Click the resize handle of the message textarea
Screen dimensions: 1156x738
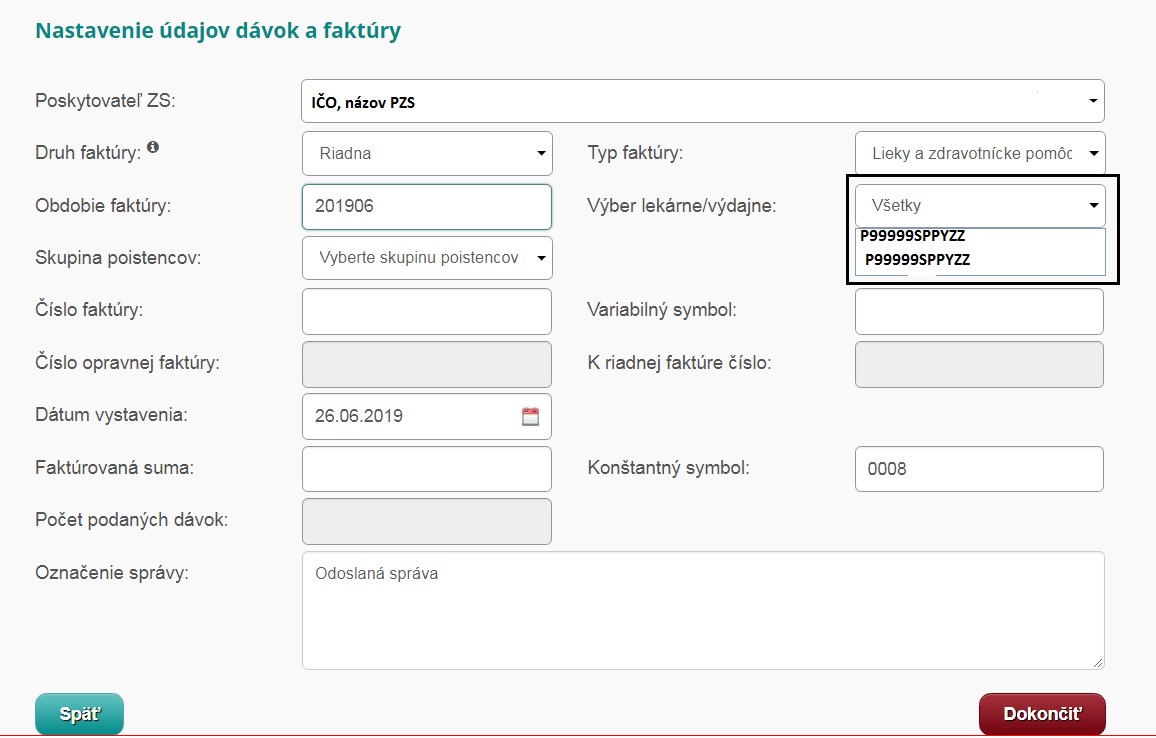[x=1098, y=662]
